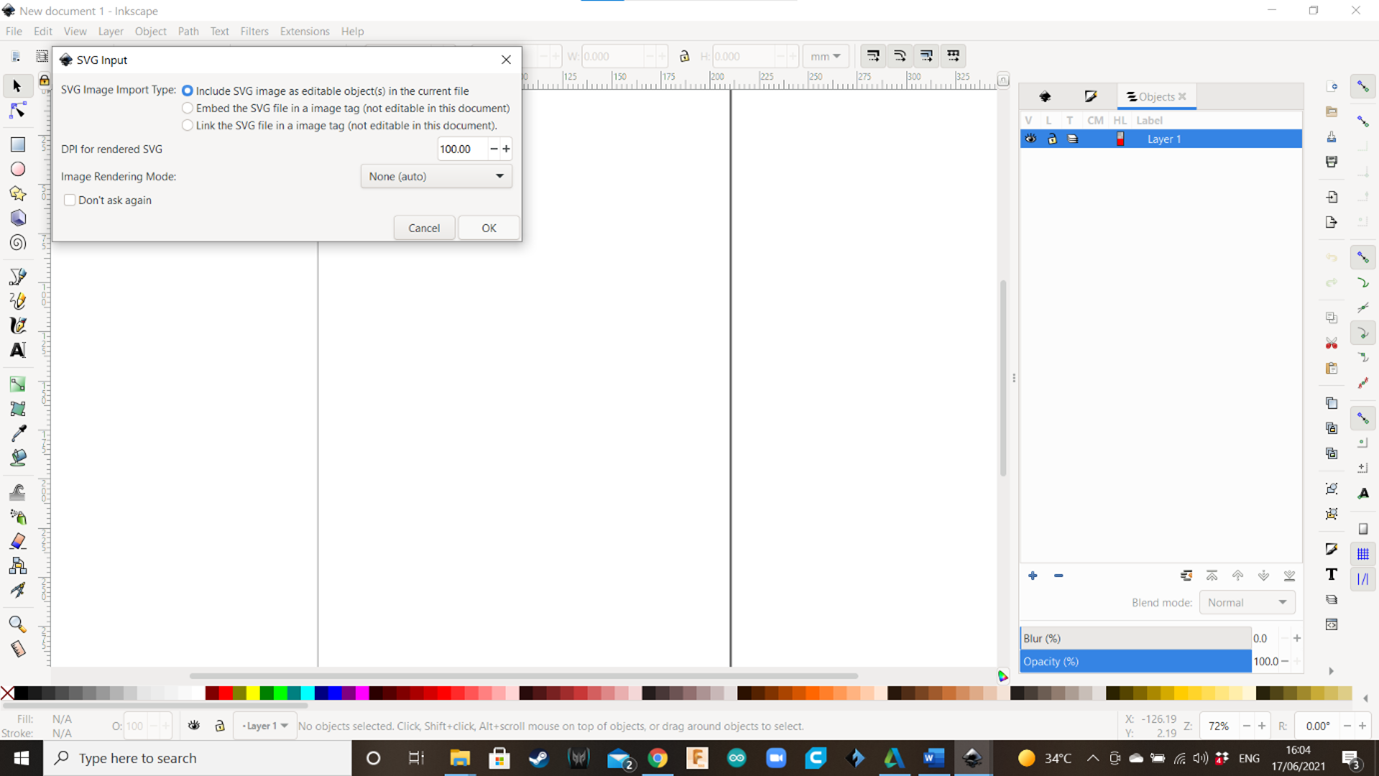Increase Blur value with plus
Image resolution: width=1379 pixels, height=776 pixels.
[1297, 638]
